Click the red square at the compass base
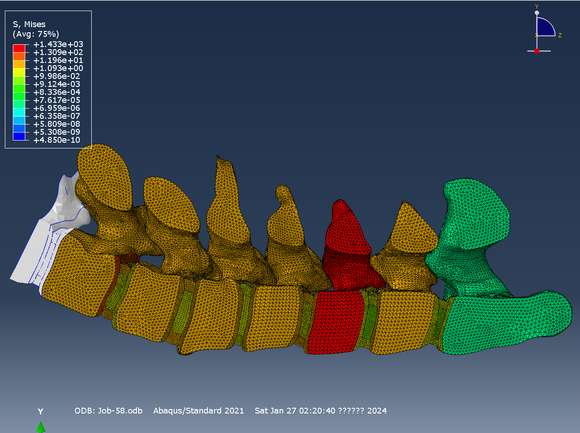Viewport: 580px width, 433px height. [x=537, y=51]
